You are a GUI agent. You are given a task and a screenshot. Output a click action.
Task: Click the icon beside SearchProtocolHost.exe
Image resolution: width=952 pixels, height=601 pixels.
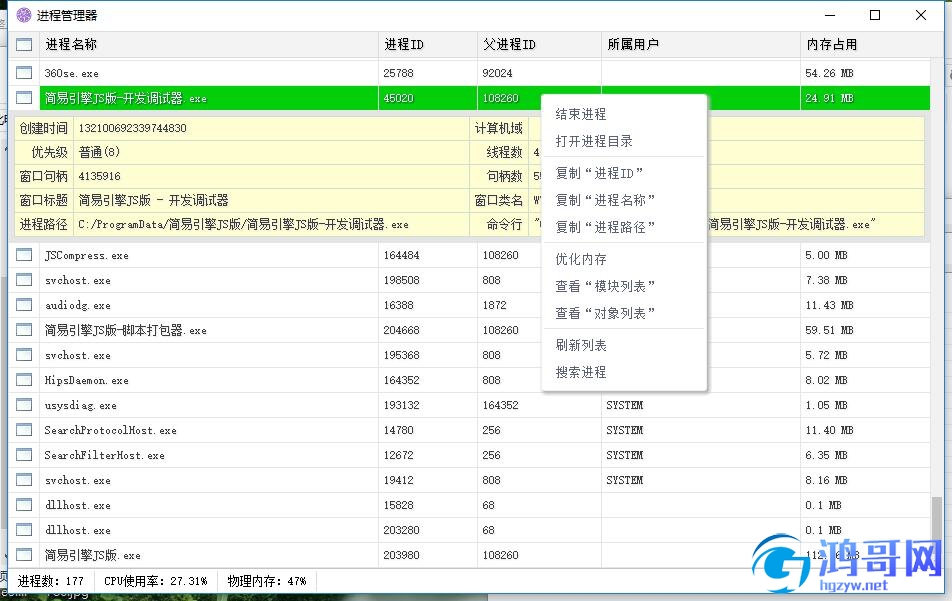pos(24,430)
